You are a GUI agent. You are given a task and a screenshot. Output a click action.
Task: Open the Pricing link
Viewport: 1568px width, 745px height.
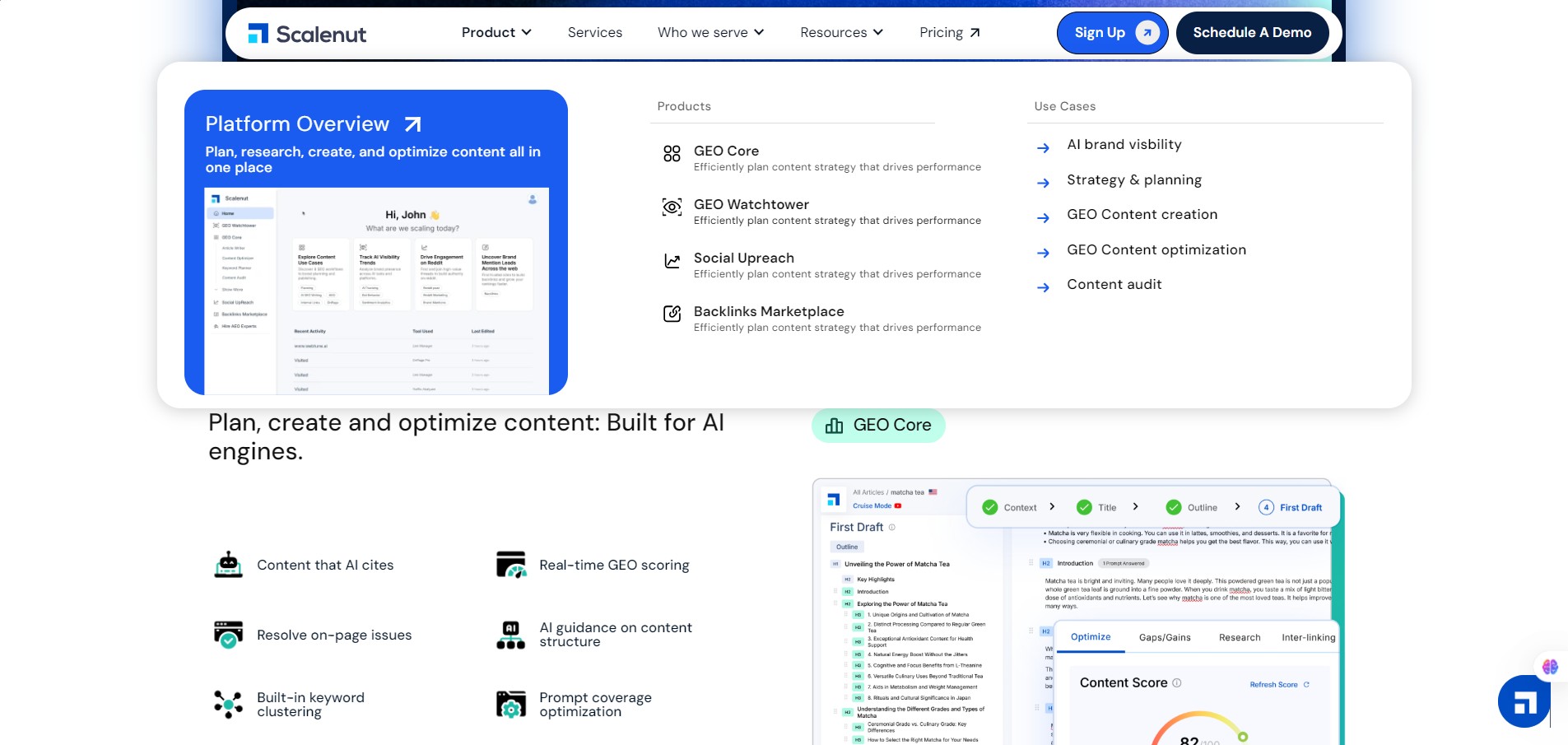950,32
